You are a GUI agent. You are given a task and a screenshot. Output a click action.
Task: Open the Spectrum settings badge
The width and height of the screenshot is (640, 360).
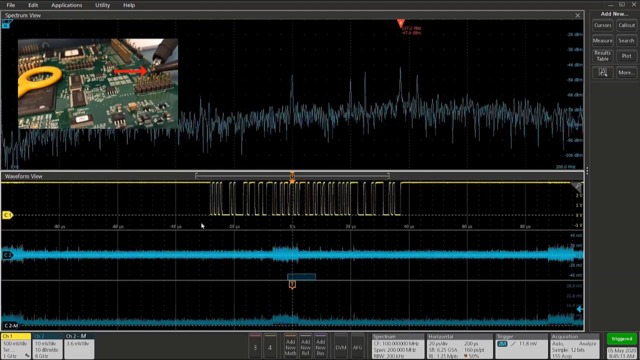click(398, 346)
